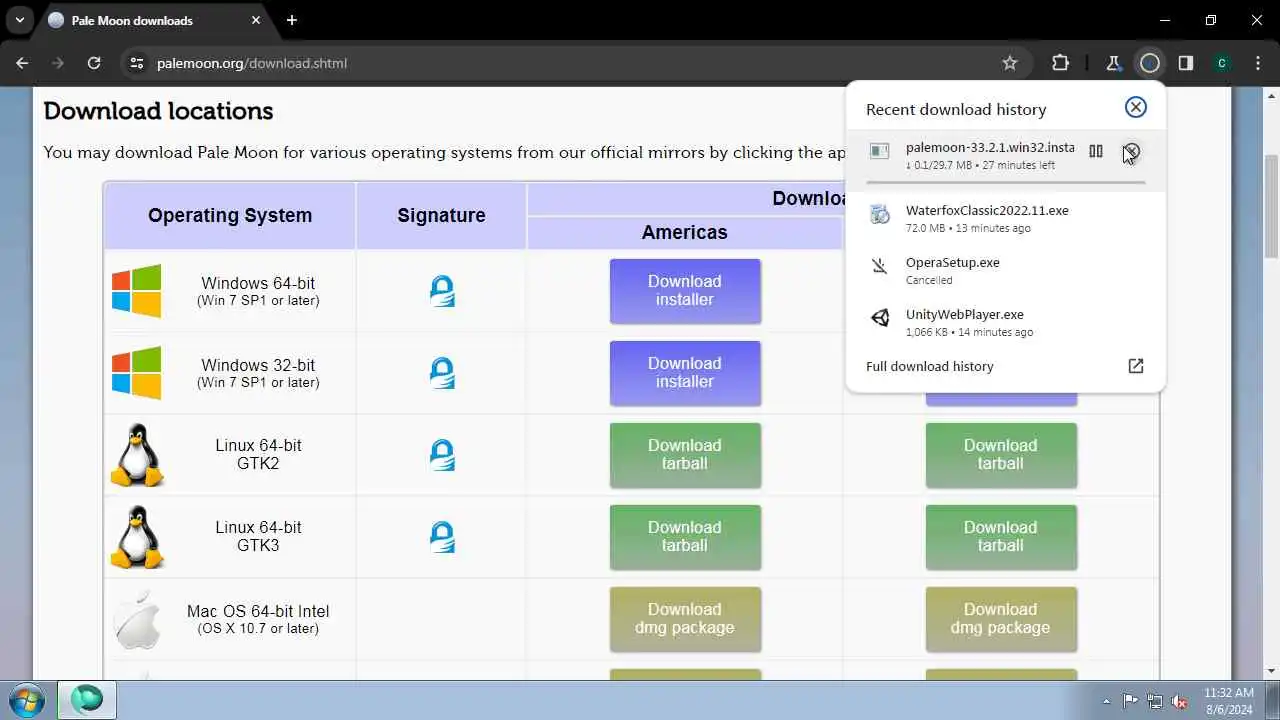Download Linux 64-bit GTK2 tarball from Americas
The image size is (1280, 720).
pyautogui.click(x=685, y=455)
